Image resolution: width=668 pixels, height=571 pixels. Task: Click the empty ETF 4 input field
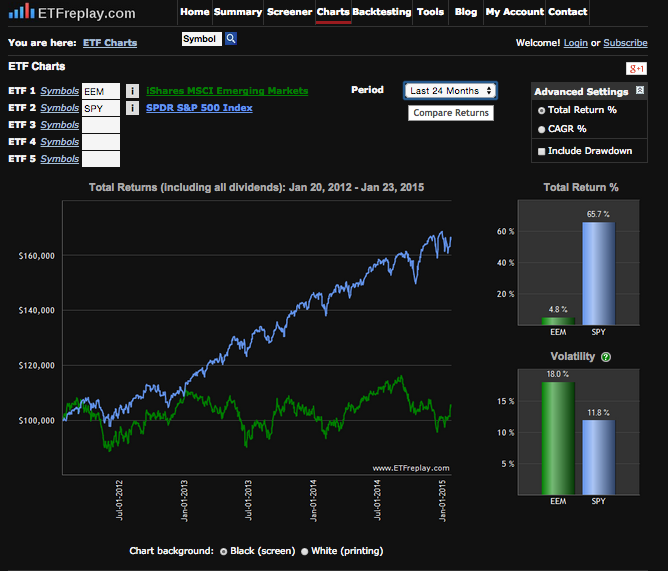101,142
